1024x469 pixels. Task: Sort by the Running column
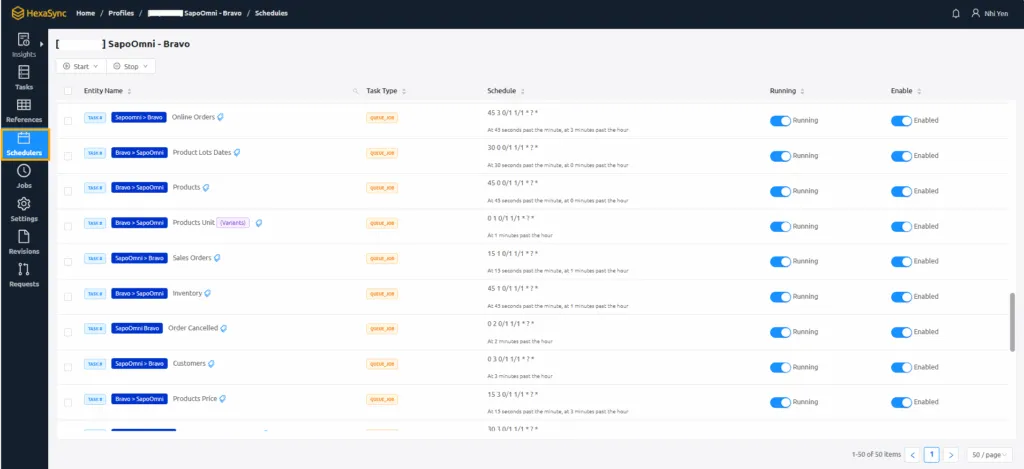point(802,91)
